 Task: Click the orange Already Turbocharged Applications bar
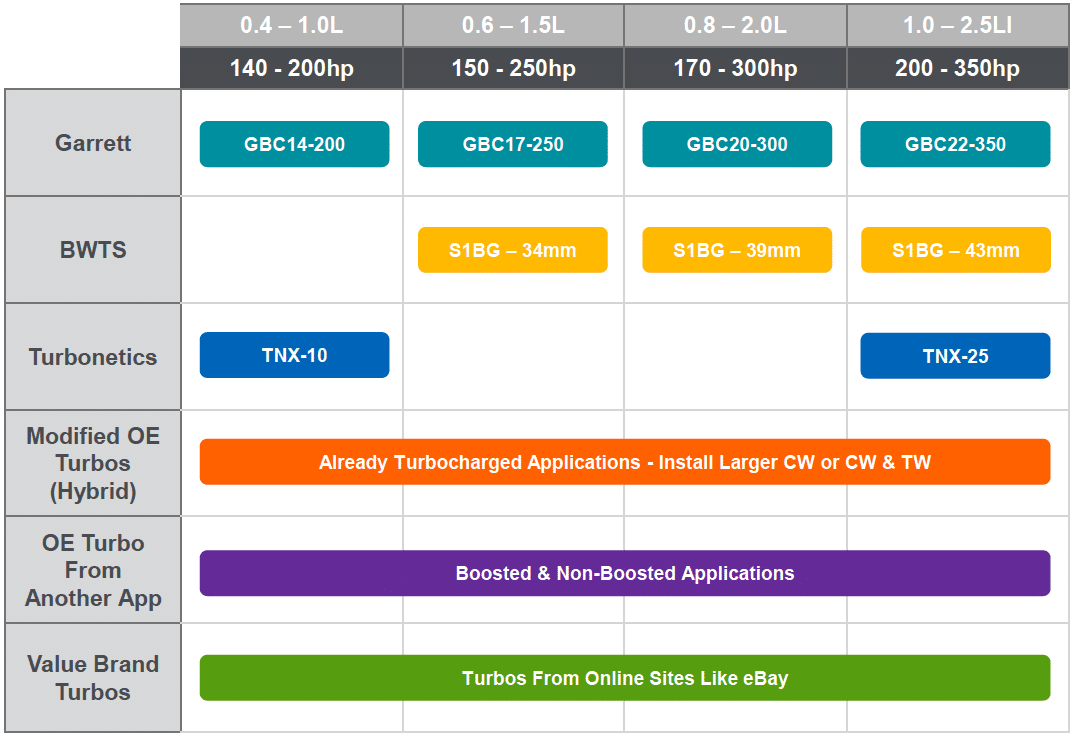(x=625, y=462)
